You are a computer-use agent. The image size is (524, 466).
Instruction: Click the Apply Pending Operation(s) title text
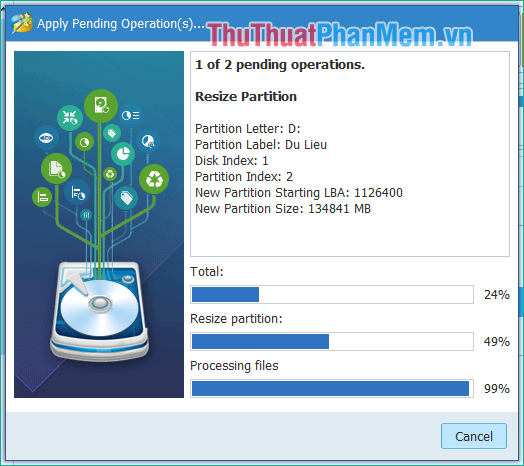pyautogui.click(x=121, y=24)
